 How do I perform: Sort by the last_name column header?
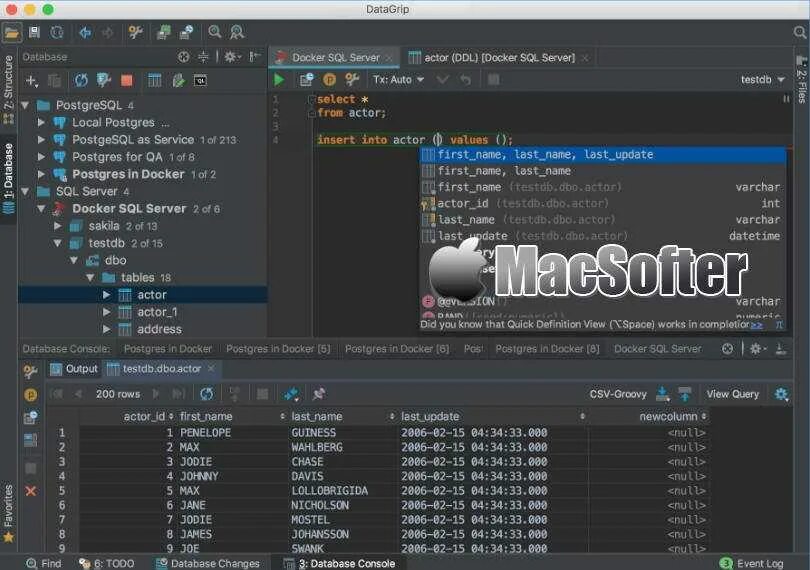click(x=343, y=417)
